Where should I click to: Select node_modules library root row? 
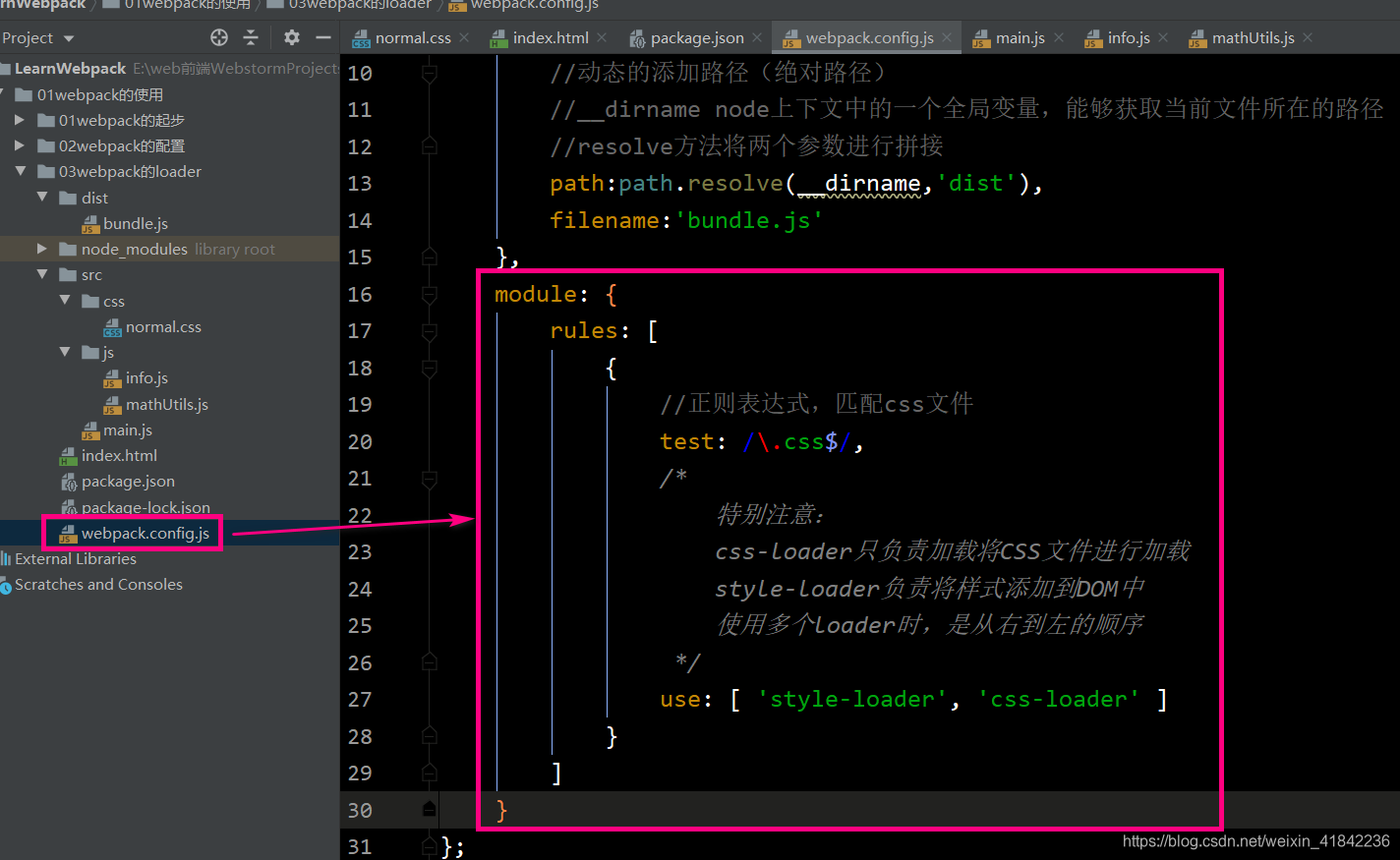pyautogui.click(x=169, y=249)
